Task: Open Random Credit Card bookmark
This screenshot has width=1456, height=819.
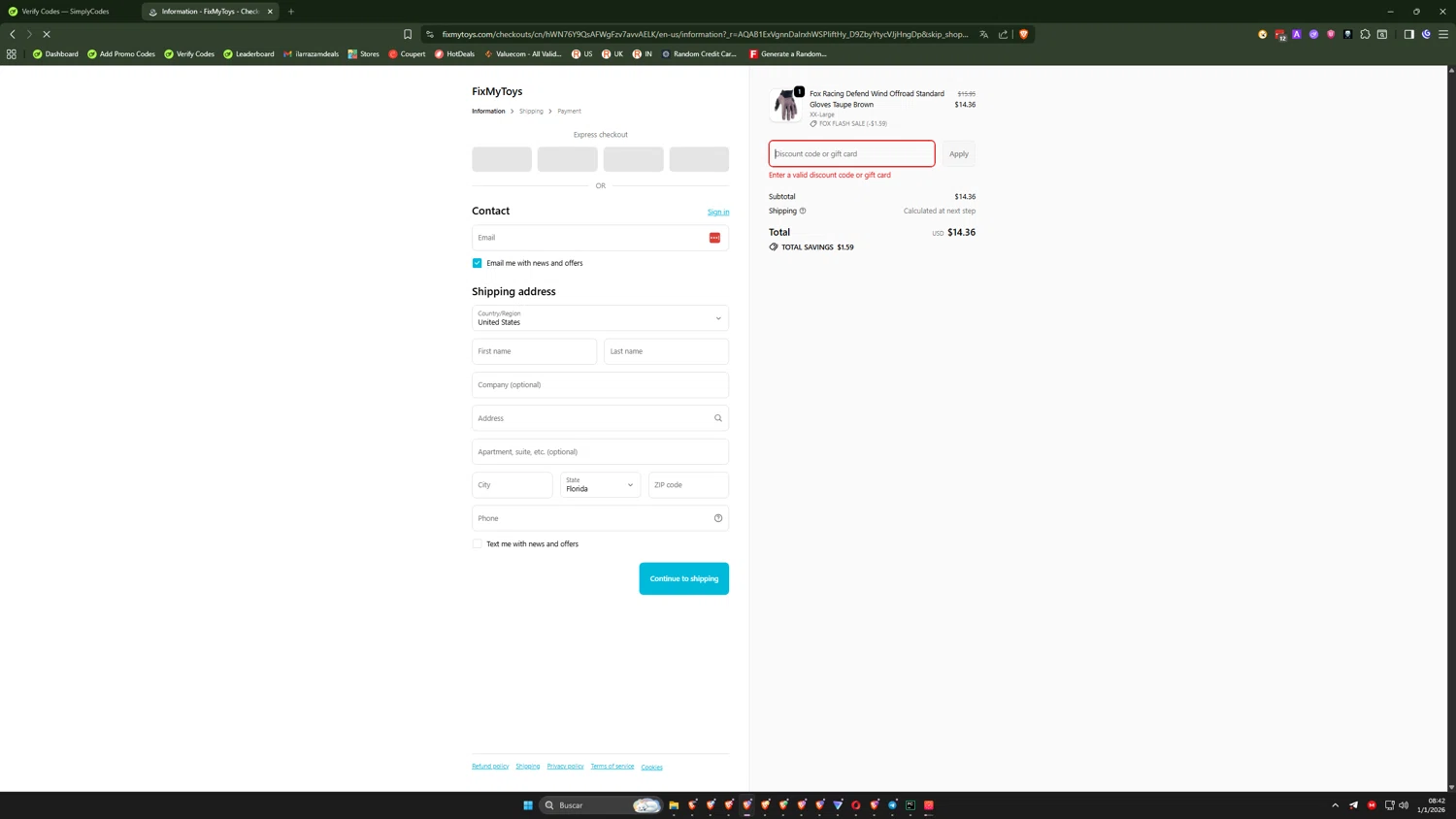Action: (699, 54)
